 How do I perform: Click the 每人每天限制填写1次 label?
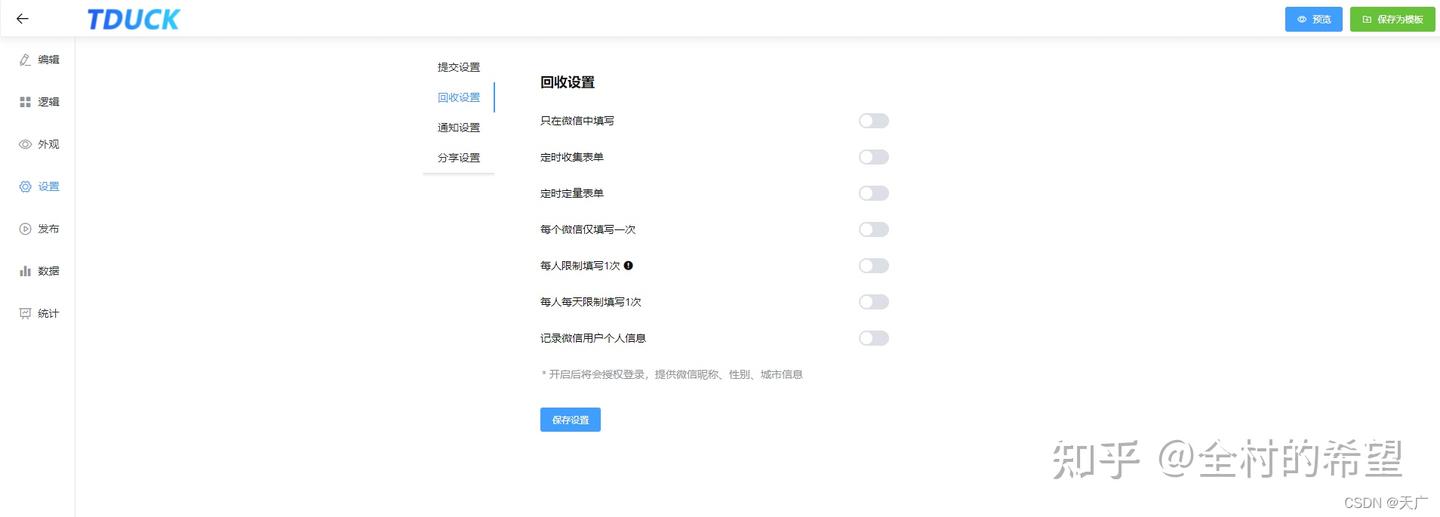pos(590,302)
